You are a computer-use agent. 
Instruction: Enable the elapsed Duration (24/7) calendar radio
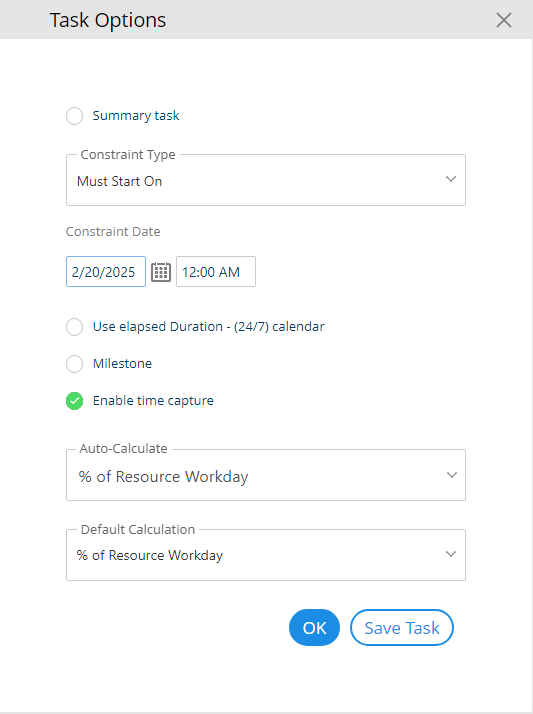(x=75, y=327)
